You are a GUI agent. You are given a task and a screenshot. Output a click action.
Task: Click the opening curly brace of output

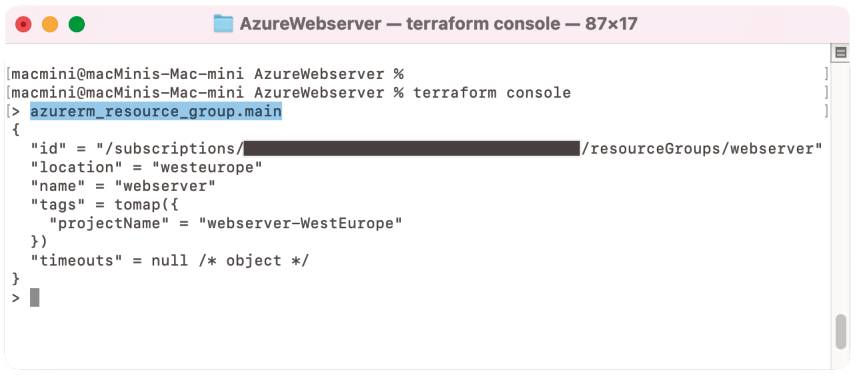click(x=16, y=130)
